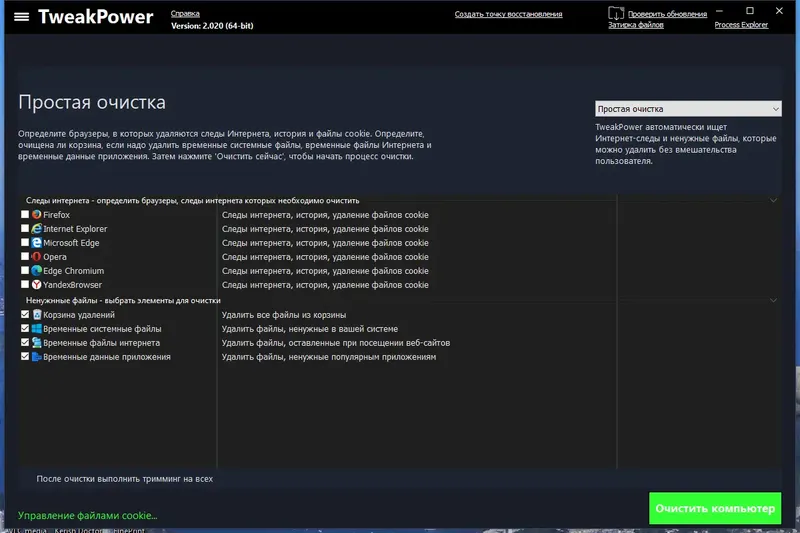Open the Простая очистка mode dropdown
Image resolution: width=800 pixels, height=533 pixels.
click(688, 109)
